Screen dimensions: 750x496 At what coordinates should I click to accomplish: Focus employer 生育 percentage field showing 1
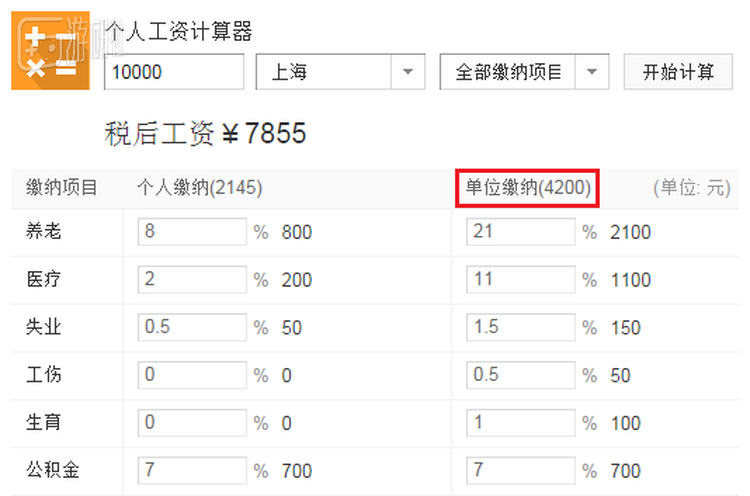pos(520,423)
